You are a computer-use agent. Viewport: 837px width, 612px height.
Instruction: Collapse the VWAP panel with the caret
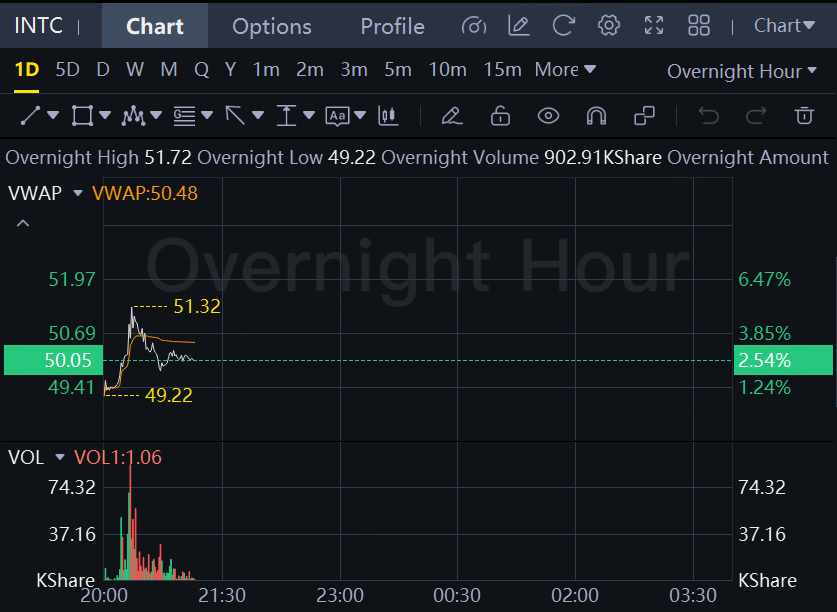point(23,224)
